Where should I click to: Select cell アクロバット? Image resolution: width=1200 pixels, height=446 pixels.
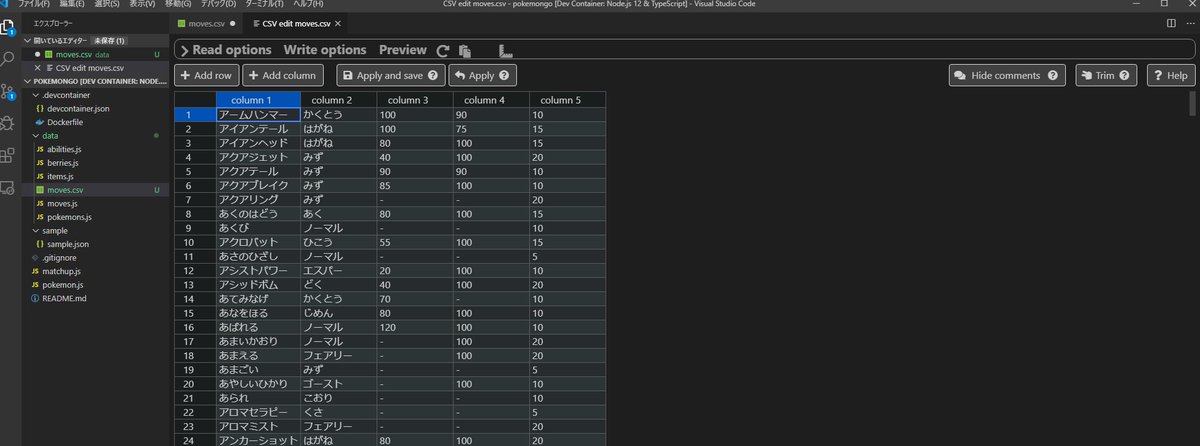[x=258, y=243]
